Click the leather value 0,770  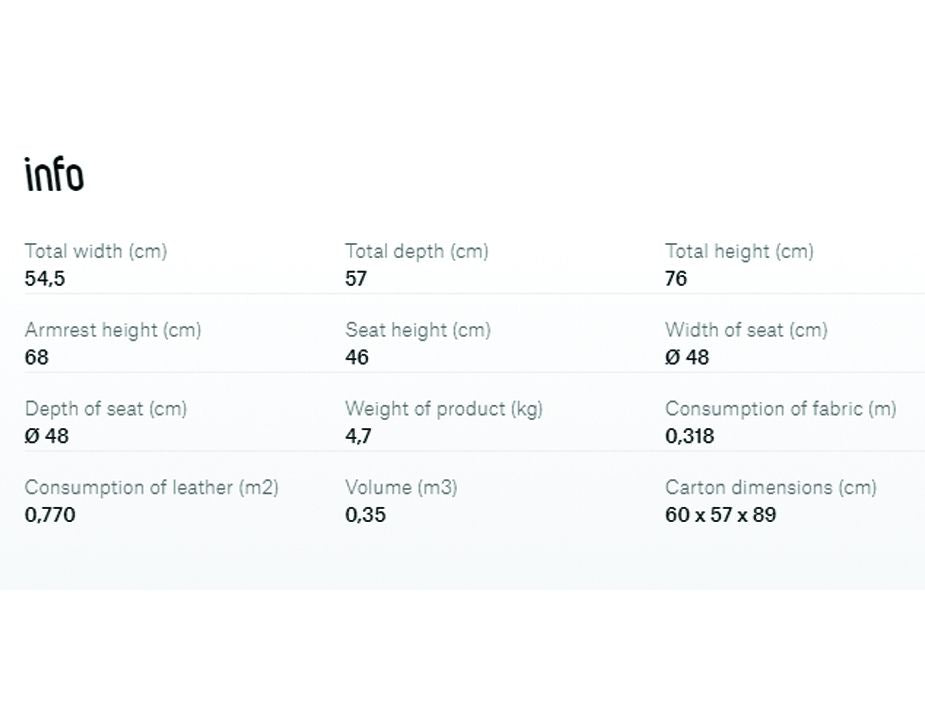[x=50, y=515]
